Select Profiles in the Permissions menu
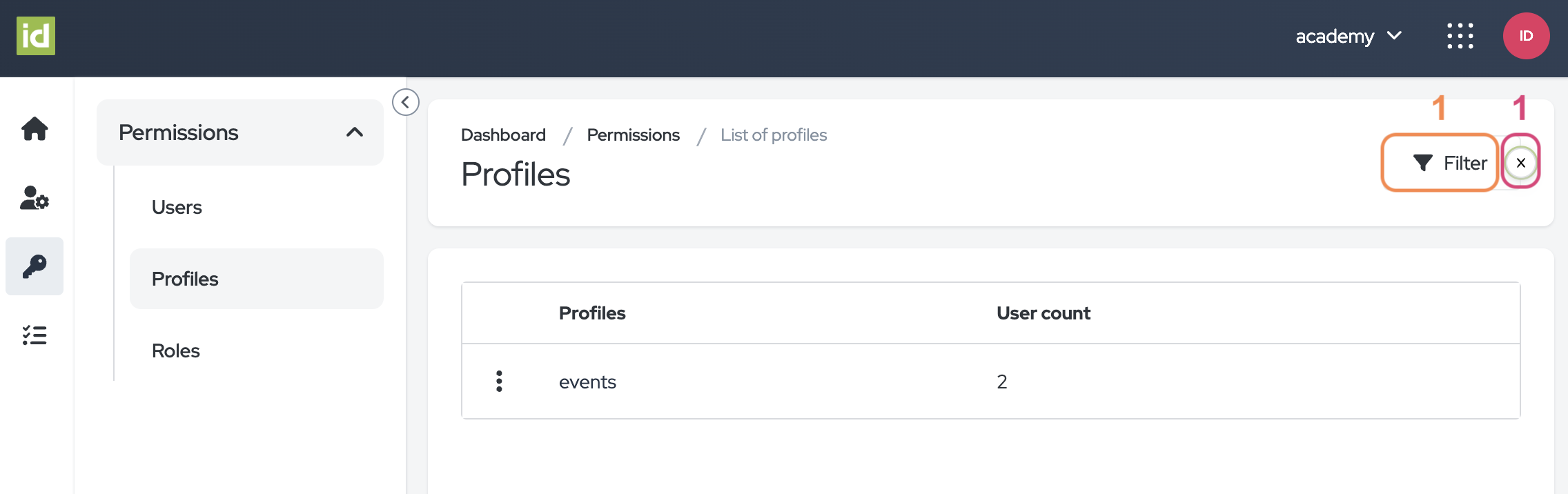1568x494 pixels. click(185, 279)
